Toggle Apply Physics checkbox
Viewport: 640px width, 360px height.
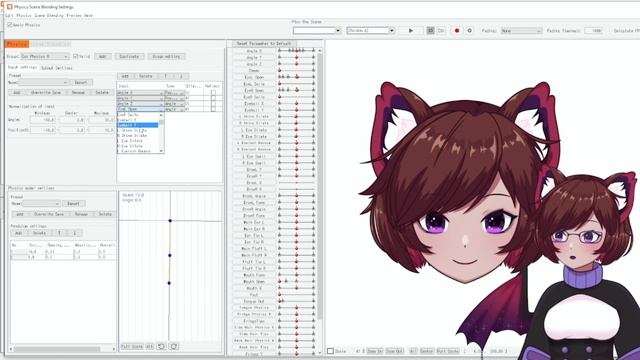(x=10, y=25)
